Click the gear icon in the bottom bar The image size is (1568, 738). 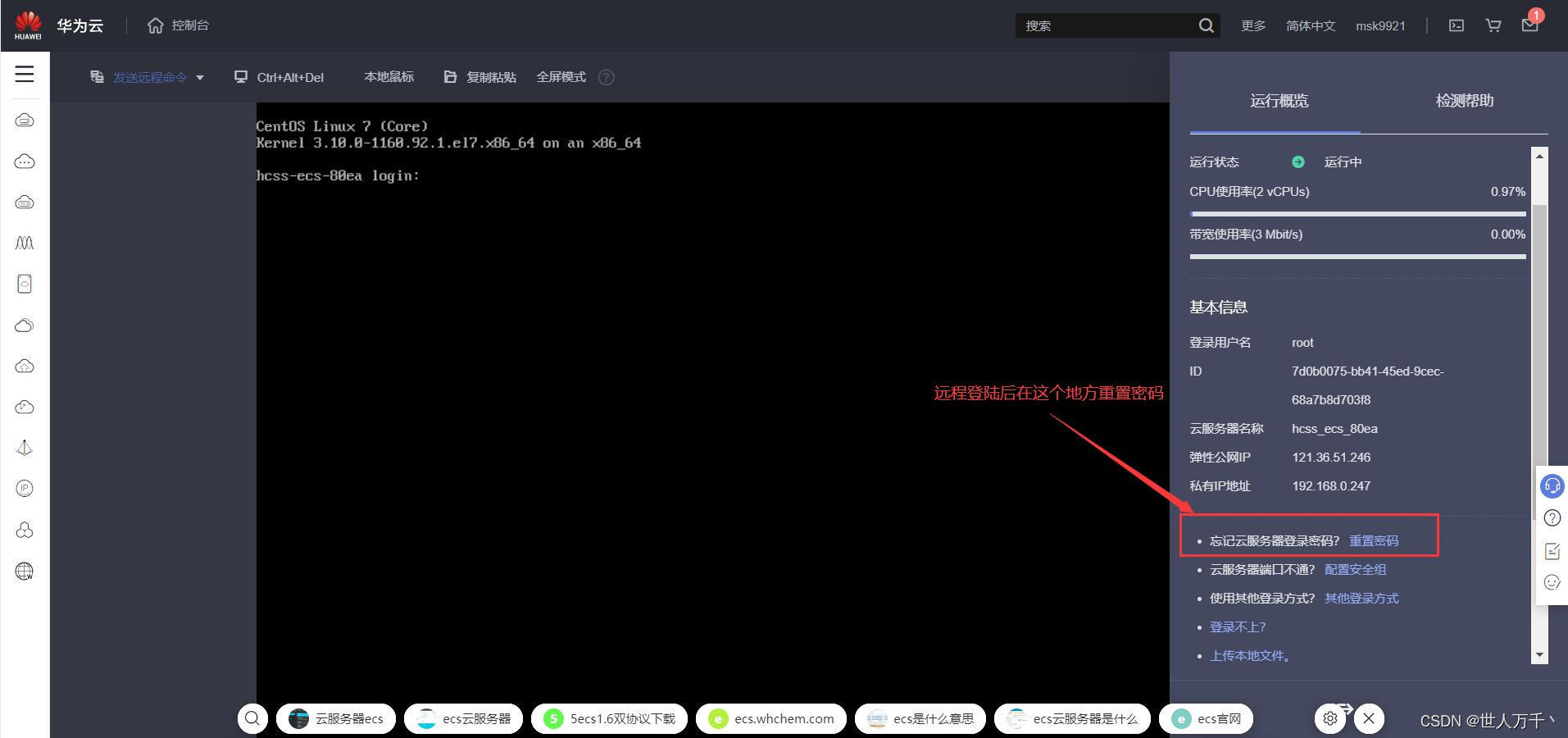[x=1330, y=718]
